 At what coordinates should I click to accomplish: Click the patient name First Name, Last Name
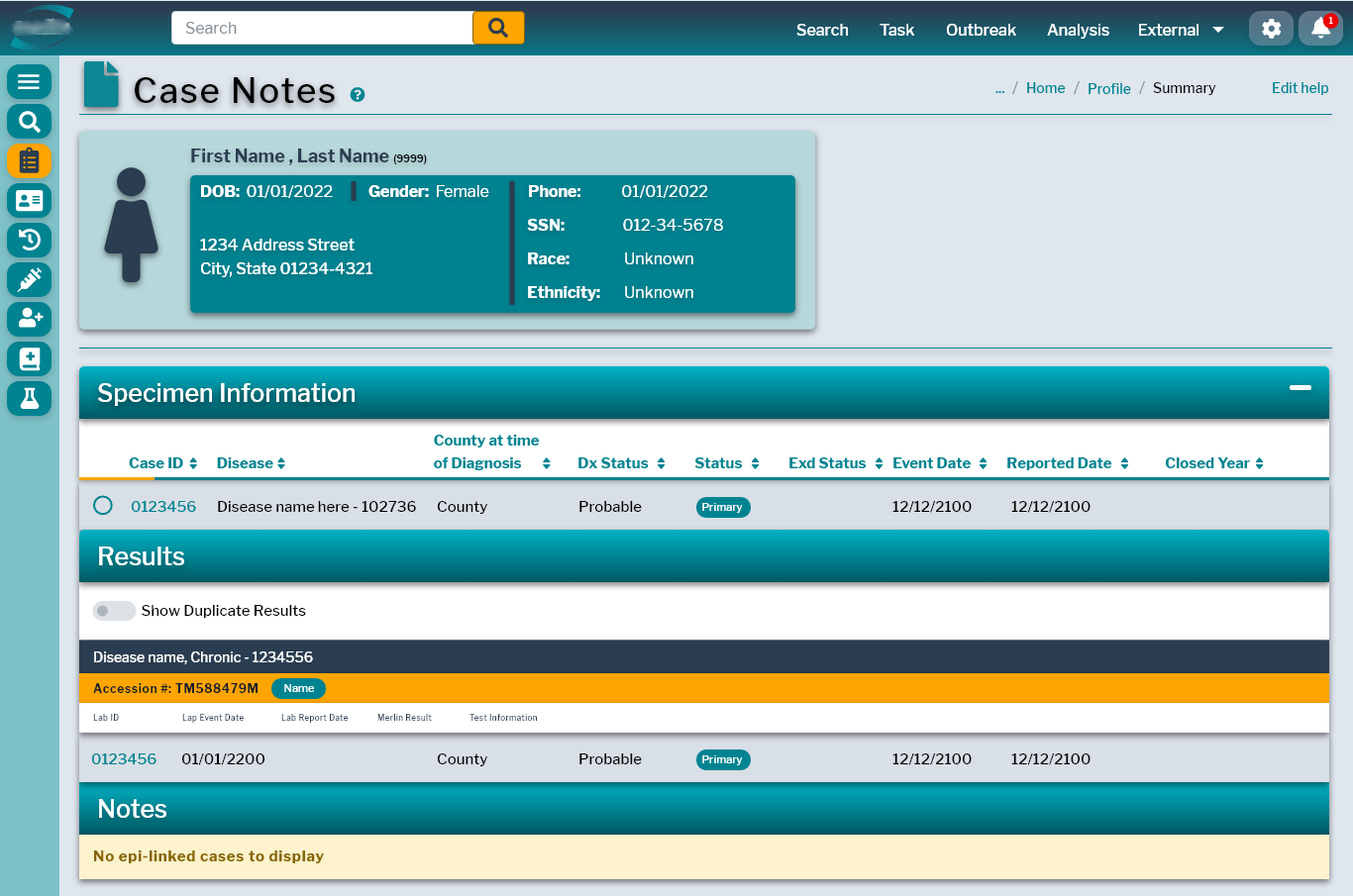pos(289,155)
